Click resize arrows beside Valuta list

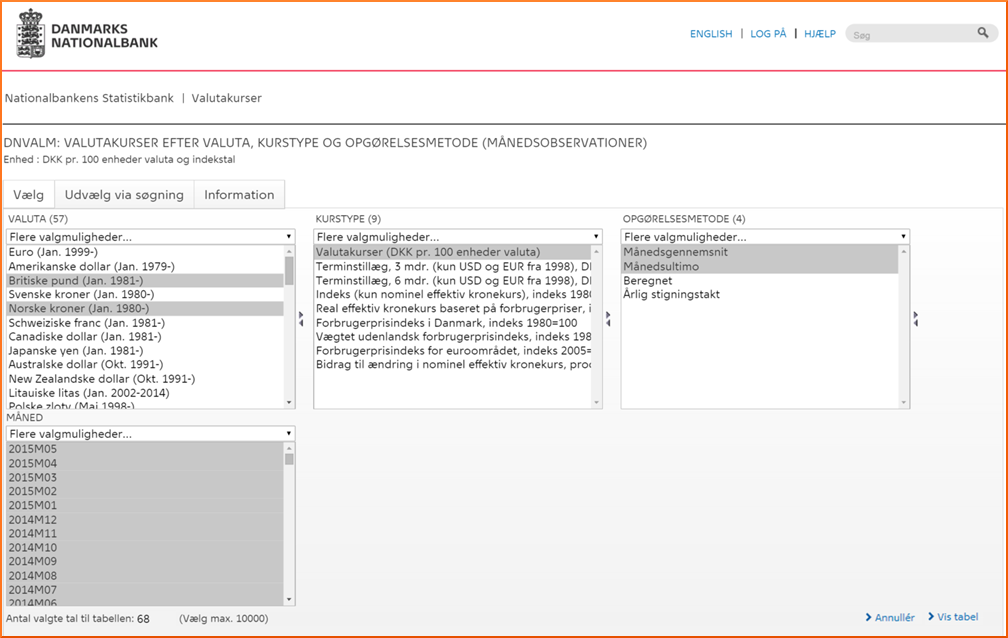tap(301, 319)
